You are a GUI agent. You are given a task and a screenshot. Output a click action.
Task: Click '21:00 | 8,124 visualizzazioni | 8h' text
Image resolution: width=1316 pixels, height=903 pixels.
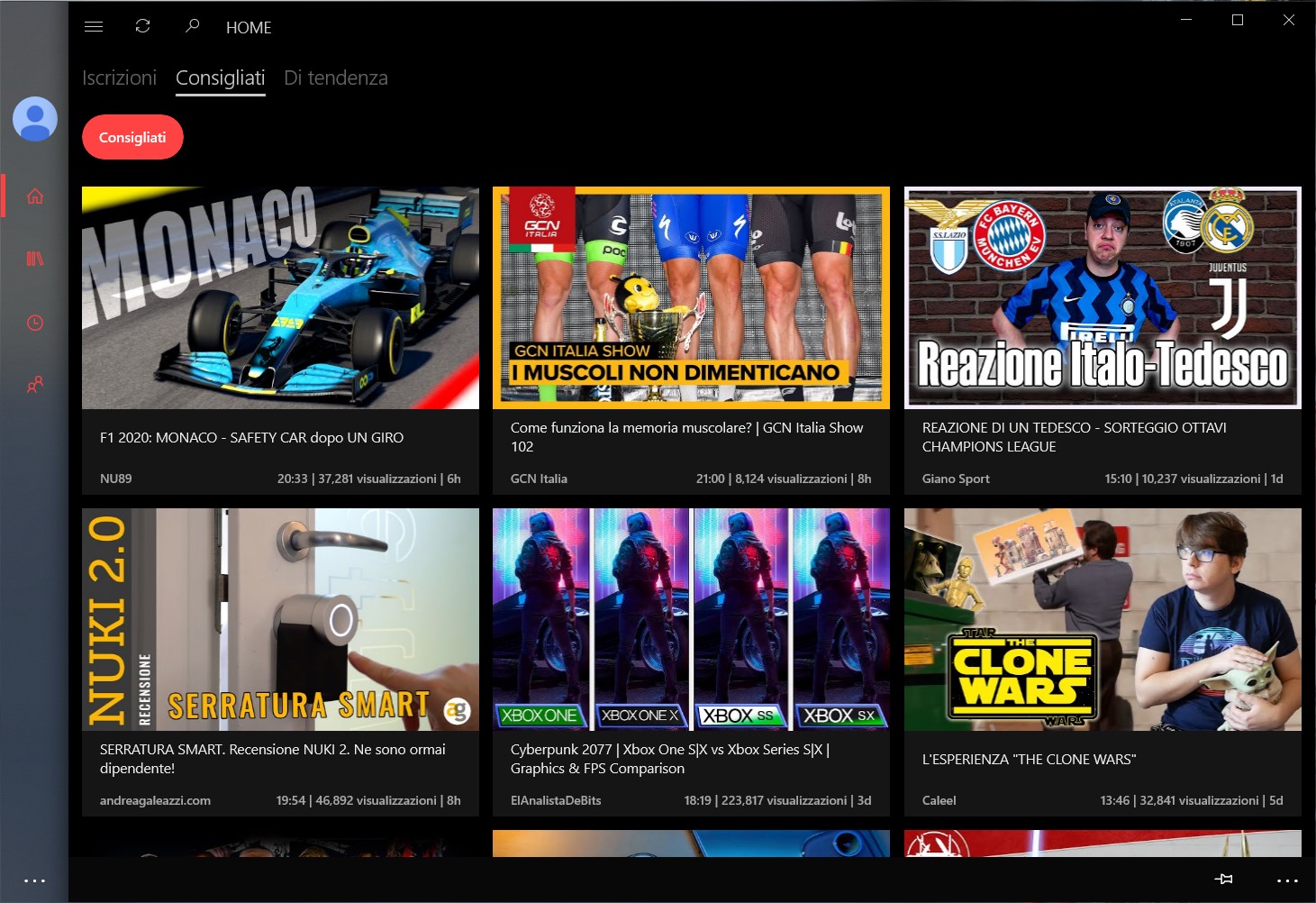(x=784, y=479)
